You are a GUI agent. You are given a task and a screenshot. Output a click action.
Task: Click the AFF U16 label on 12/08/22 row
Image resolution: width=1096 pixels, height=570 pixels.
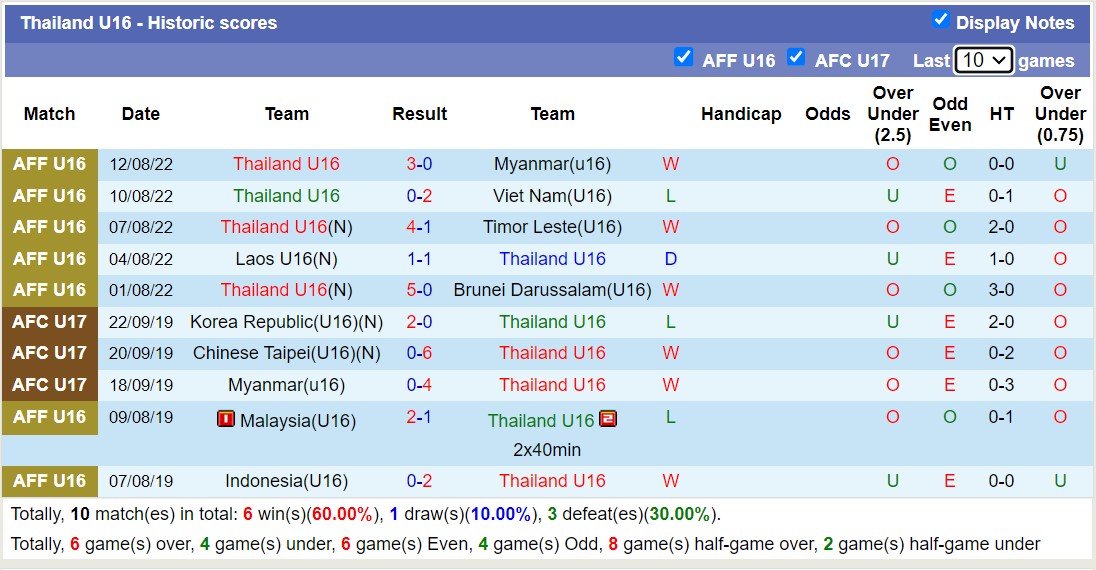[50, 164]
